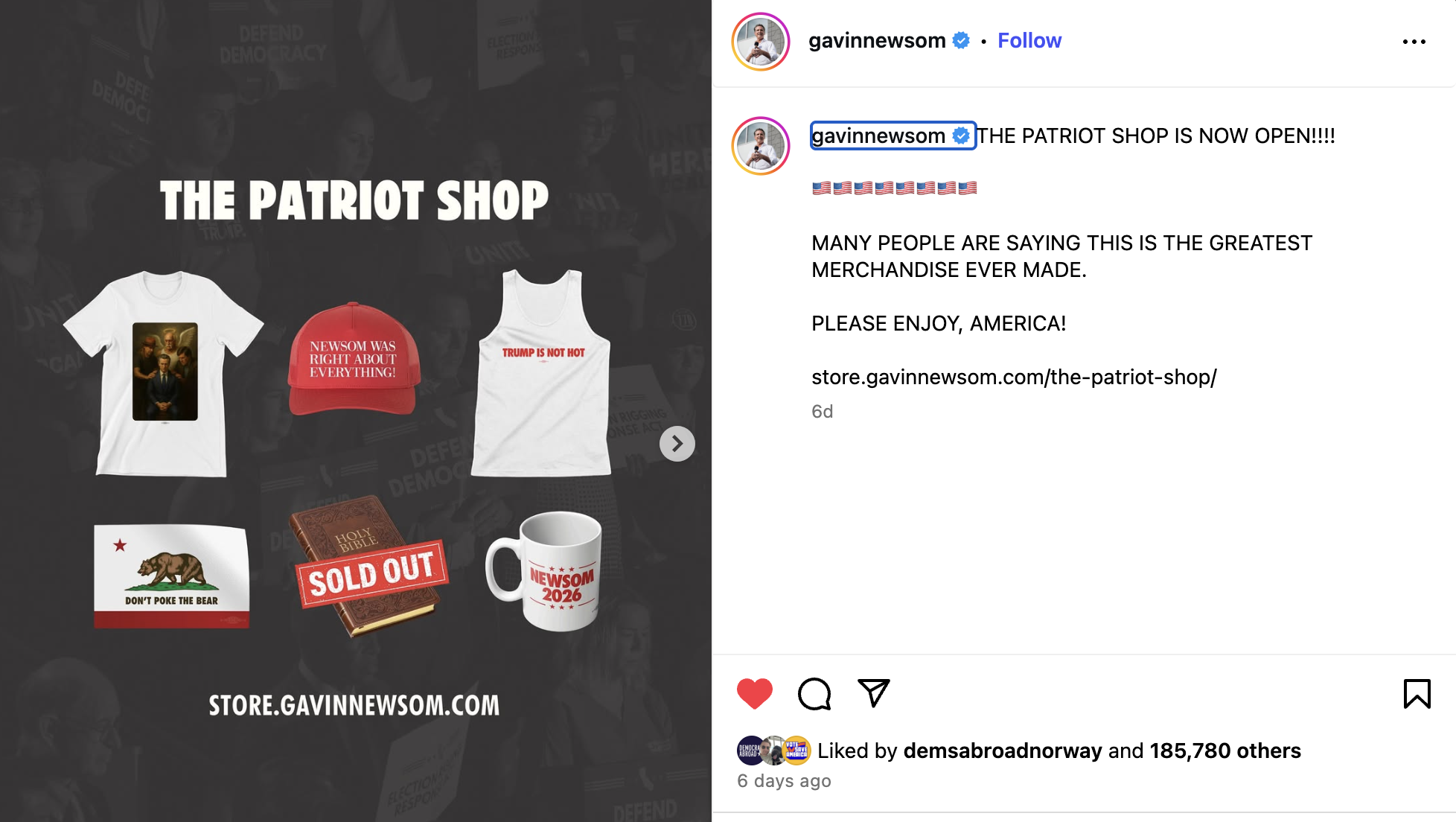Open demsabroadnorway profile from likes line

(1003, 751)
